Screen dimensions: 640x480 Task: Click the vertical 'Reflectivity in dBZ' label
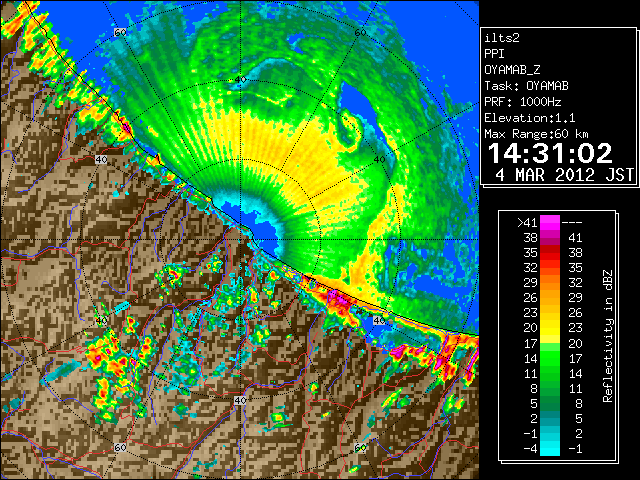(607, 336)
